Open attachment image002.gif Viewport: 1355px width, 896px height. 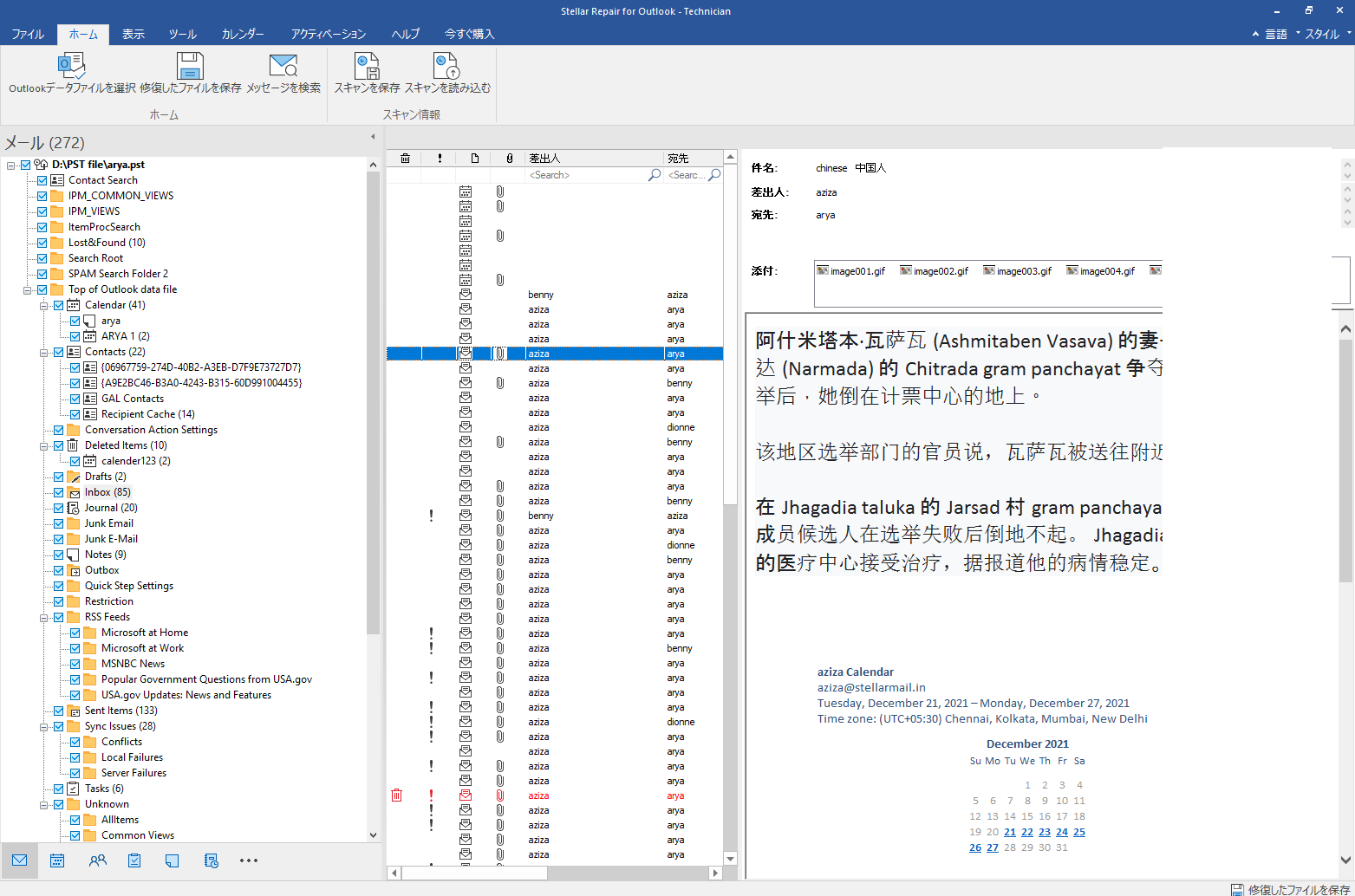935,271
